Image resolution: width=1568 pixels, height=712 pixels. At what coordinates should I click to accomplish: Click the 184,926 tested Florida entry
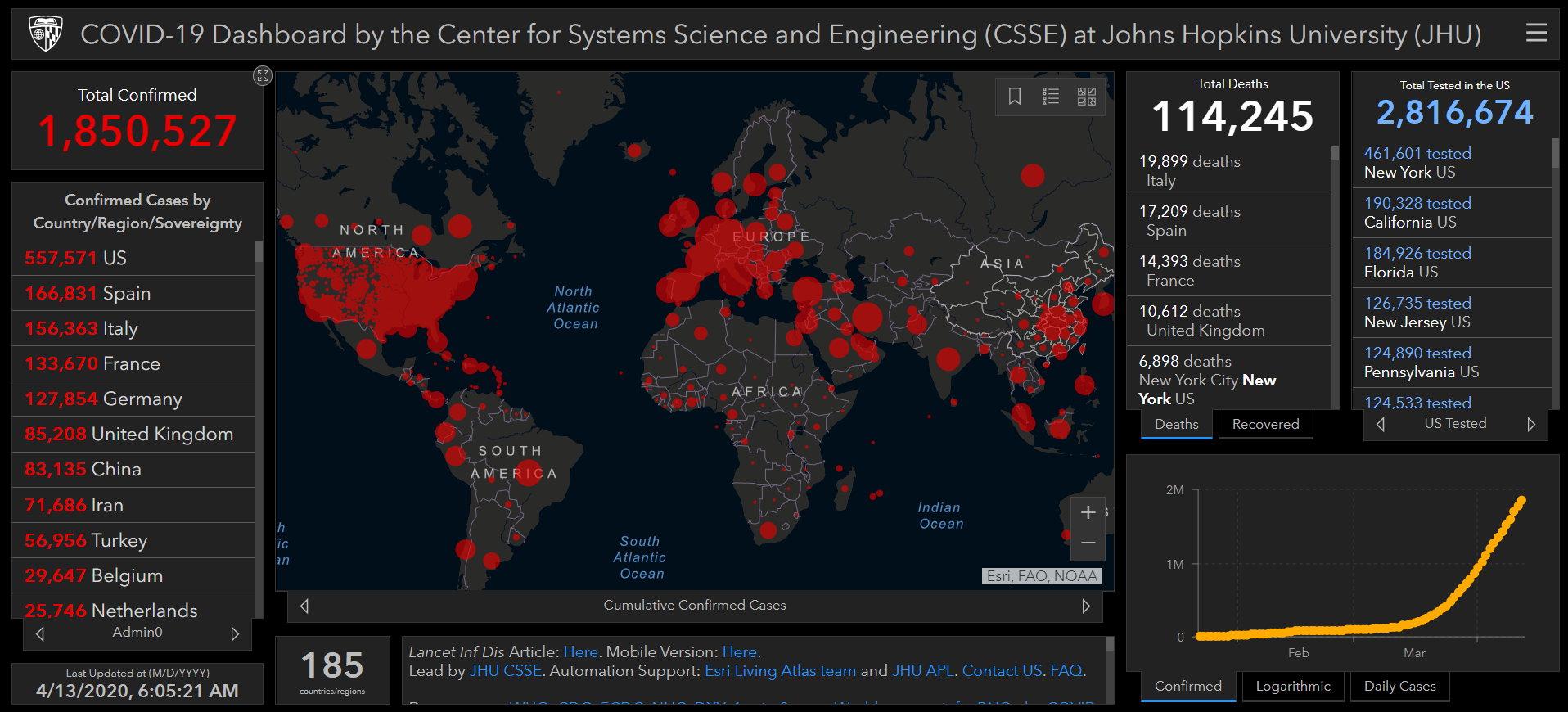(x=1453, y=263)
